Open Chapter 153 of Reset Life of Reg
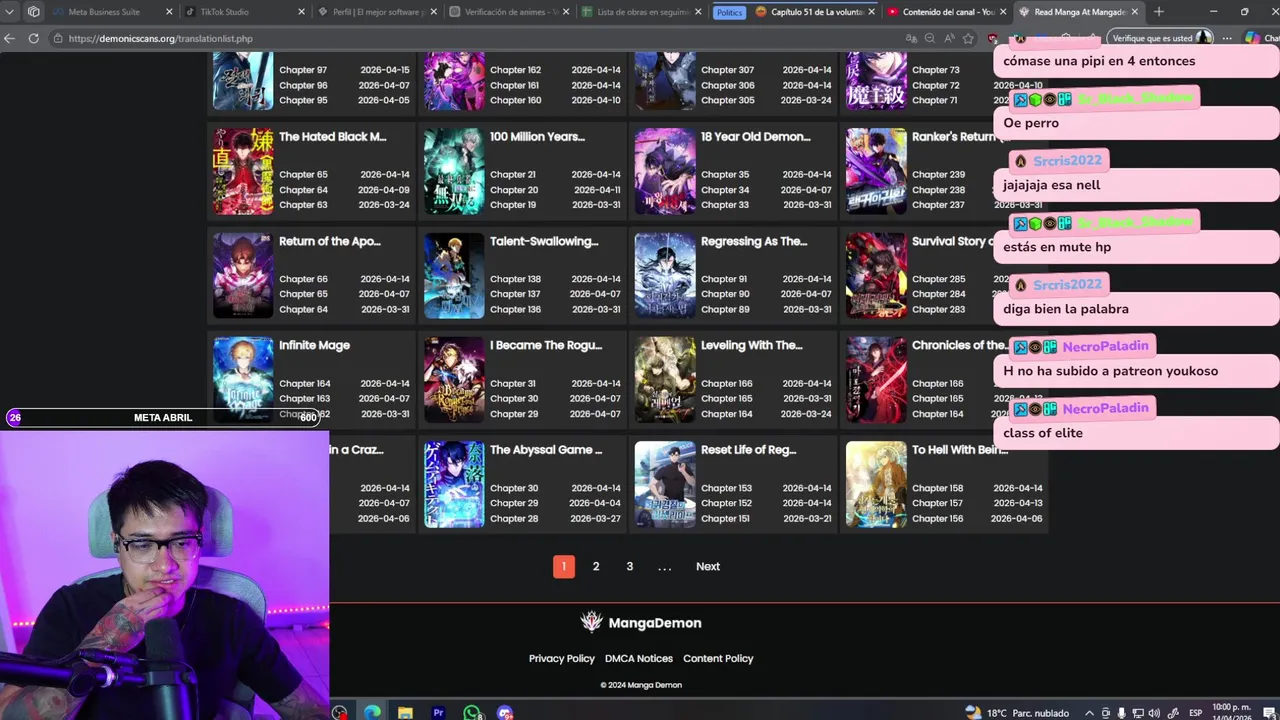 coord(727,488)
